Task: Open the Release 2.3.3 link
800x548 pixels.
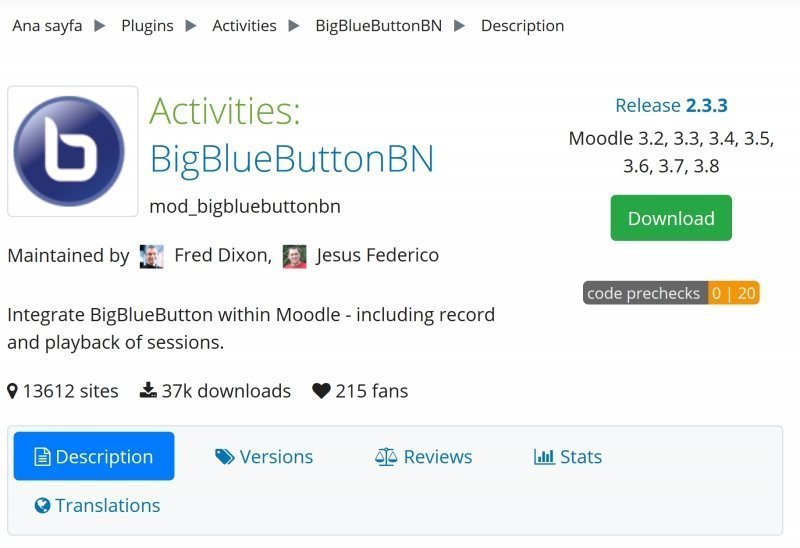Action: point(671,105)
